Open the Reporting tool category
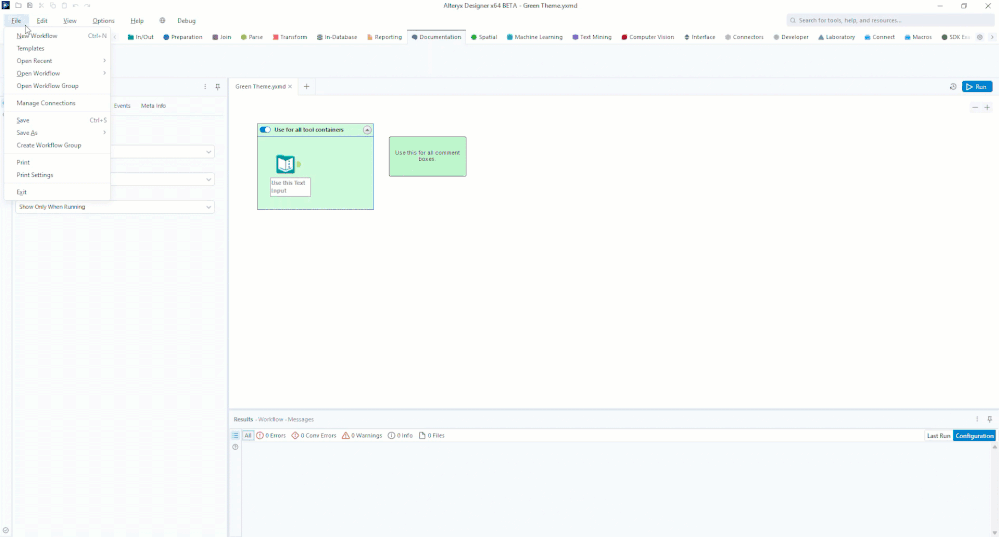 [x=384, y=37]
